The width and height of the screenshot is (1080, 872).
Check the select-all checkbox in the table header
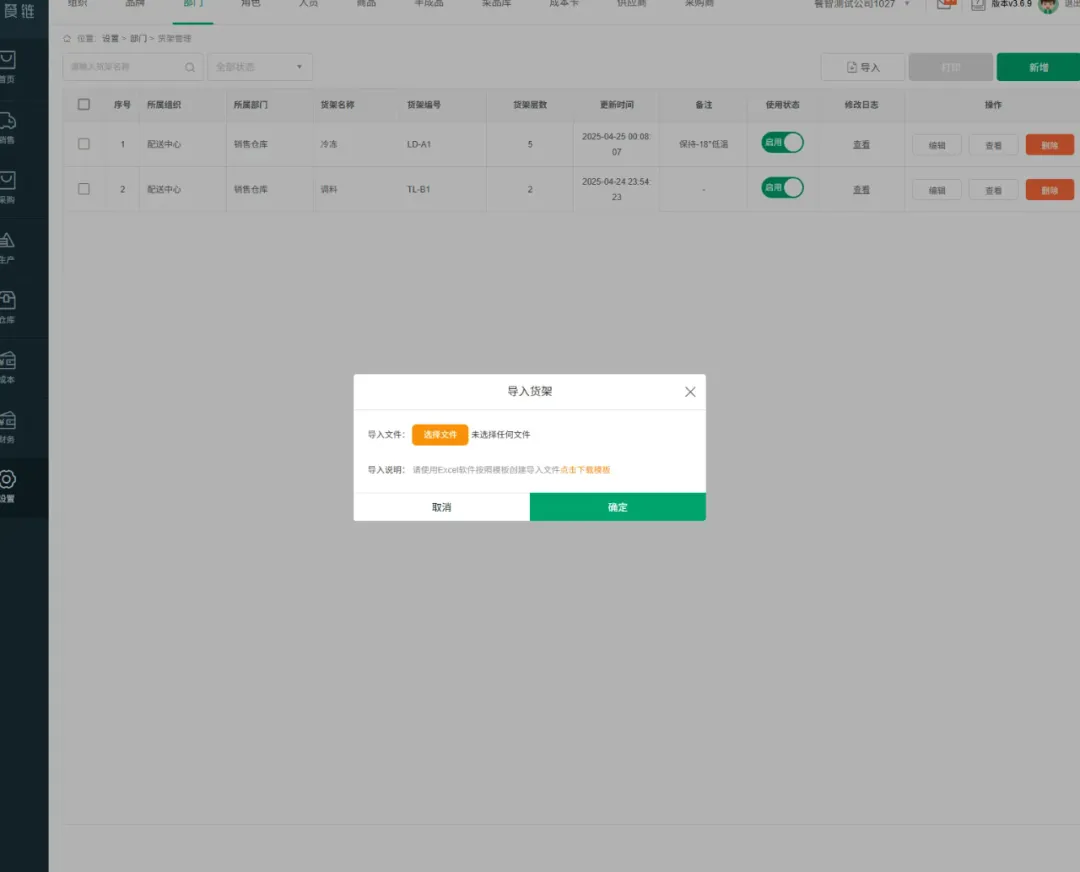pos(84,105)
